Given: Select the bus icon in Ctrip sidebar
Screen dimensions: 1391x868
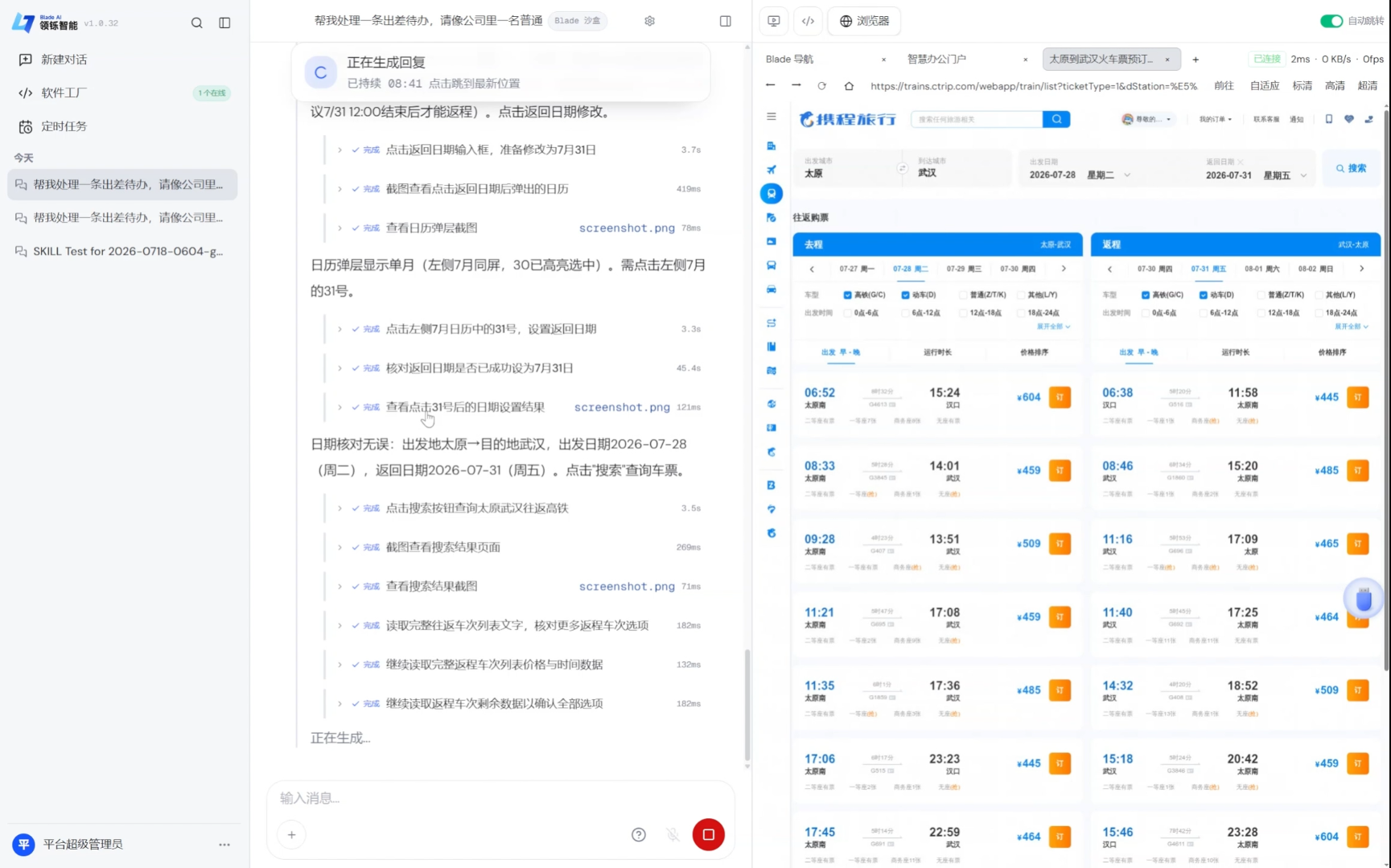Looking at the screenshot, I should [x=771, y=265].
